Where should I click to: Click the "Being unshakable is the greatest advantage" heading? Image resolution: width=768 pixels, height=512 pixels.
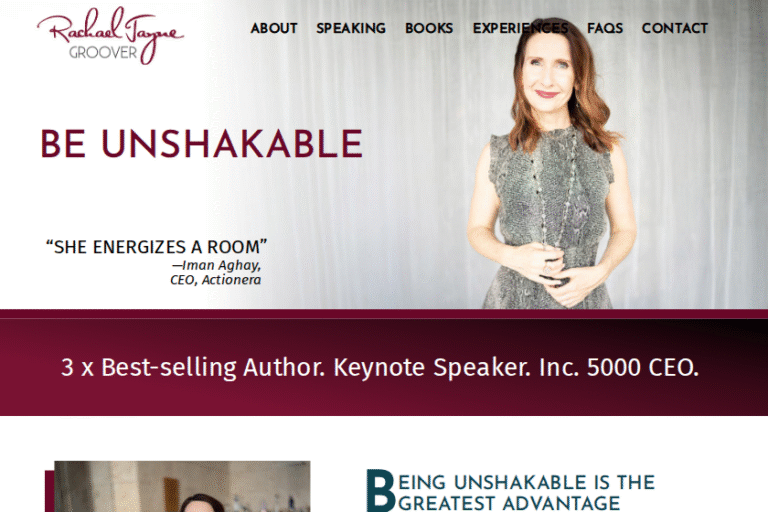click(510, 492)
